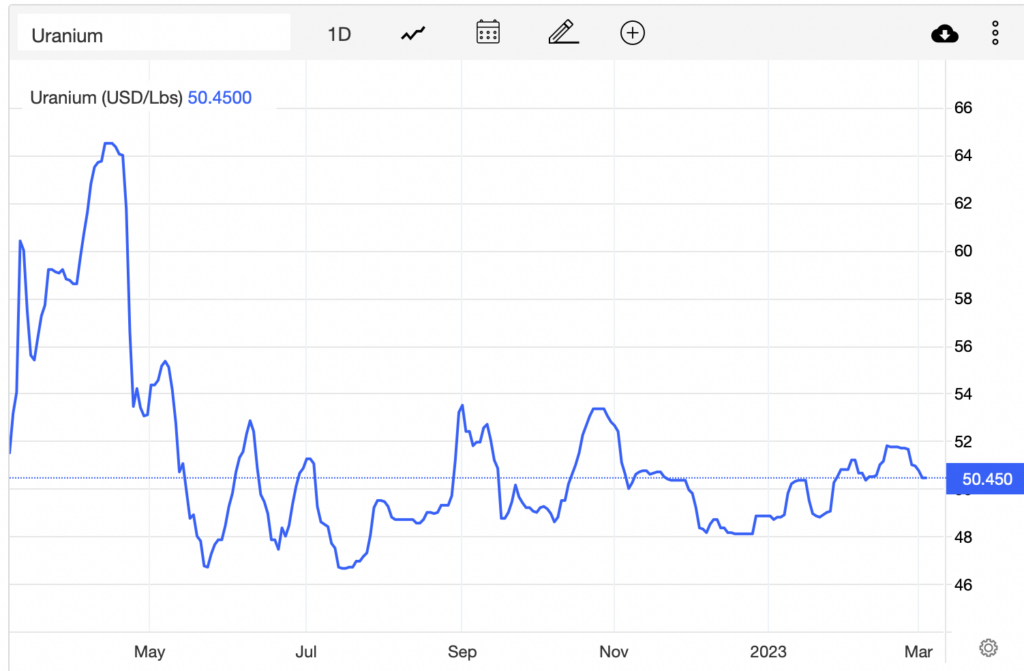Click the Nov label on time axis
Screen dimensions: 1024x671
(x=614, y=651)
